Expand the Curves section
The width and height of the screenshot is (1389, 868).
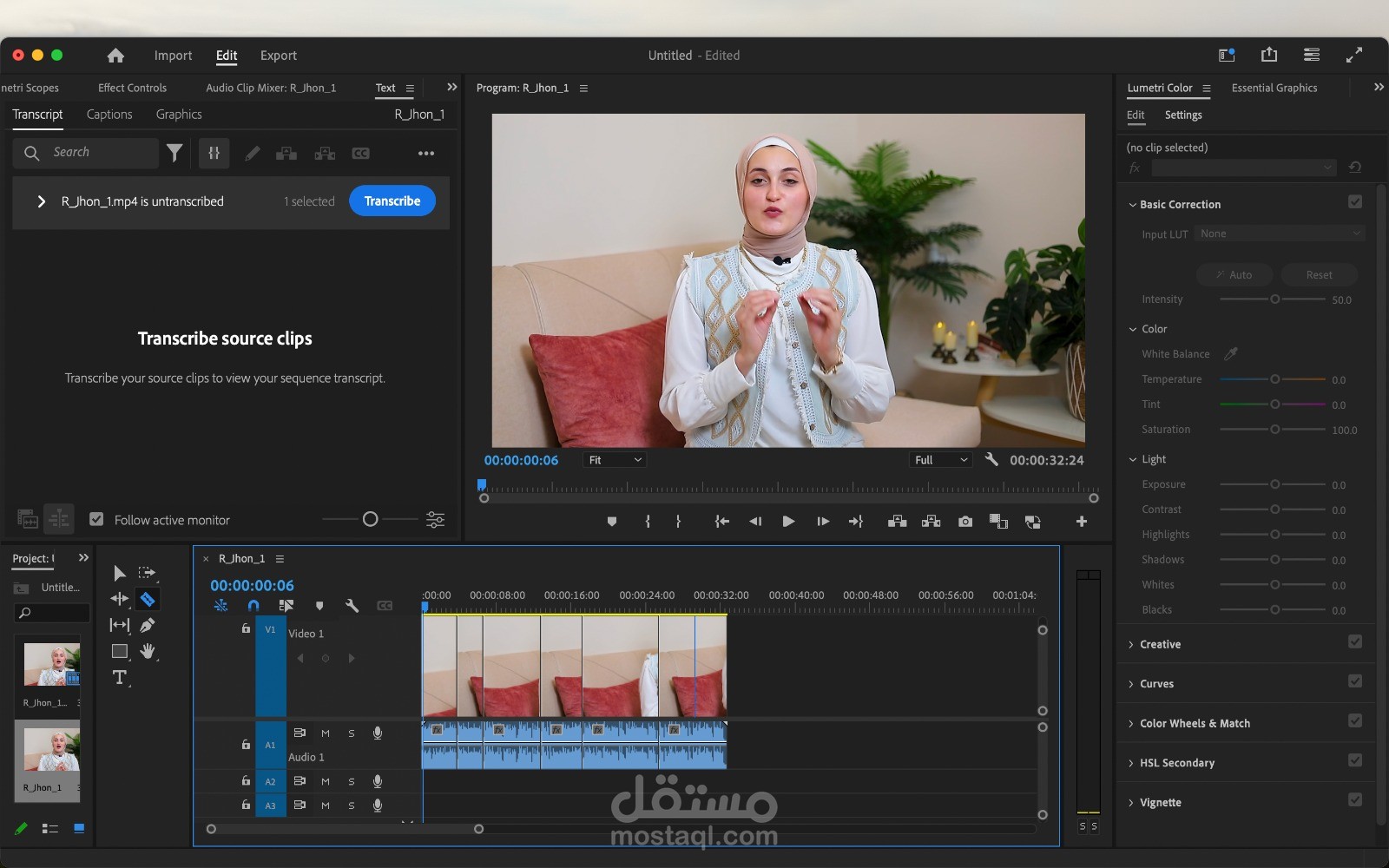[1131, 684]
